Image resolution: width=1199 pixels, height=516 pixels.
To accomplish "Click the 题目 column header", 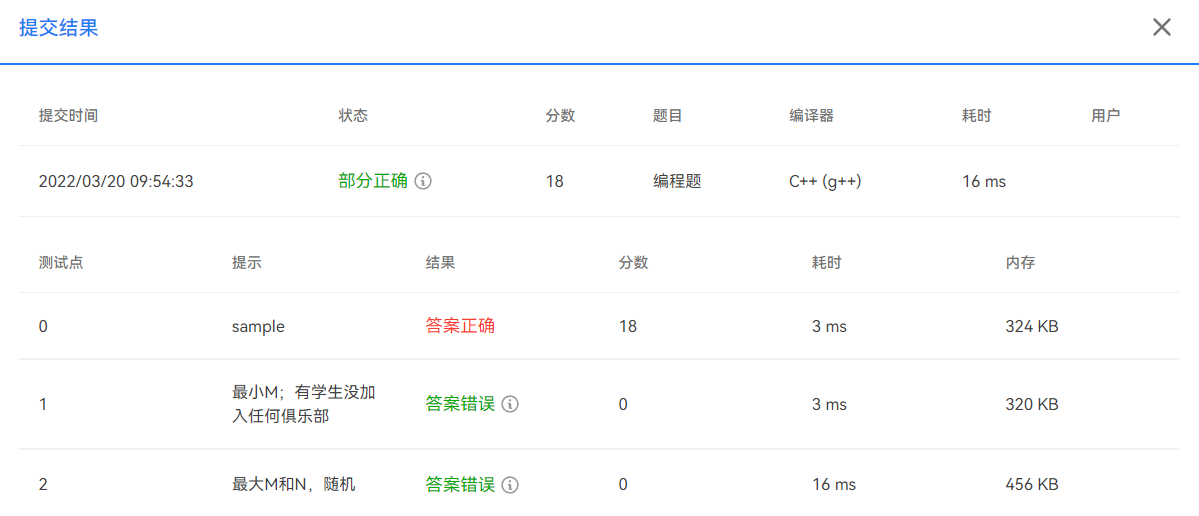I will click(x=668, y=116).
